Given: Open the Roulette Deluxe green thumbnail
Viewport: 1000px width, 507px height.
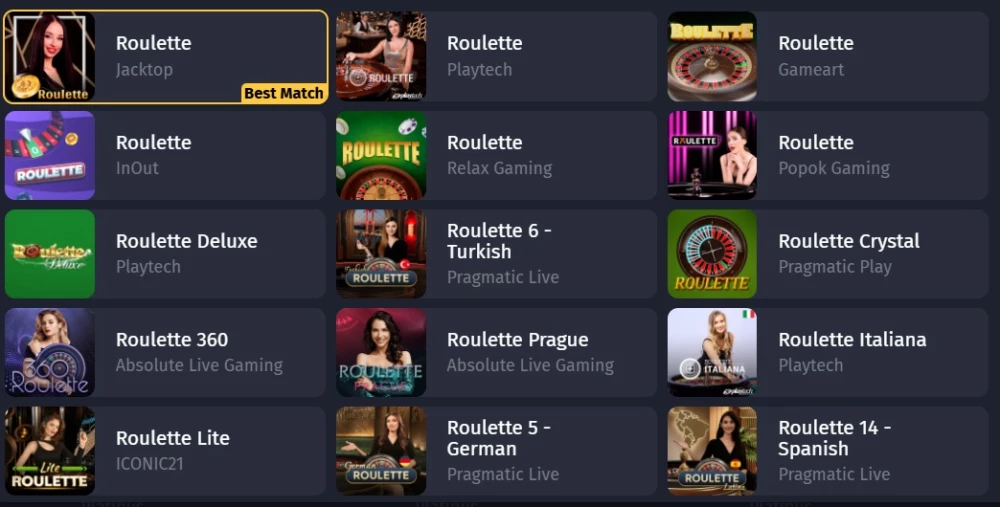Looking at the screenshot, I should (50, 254).
